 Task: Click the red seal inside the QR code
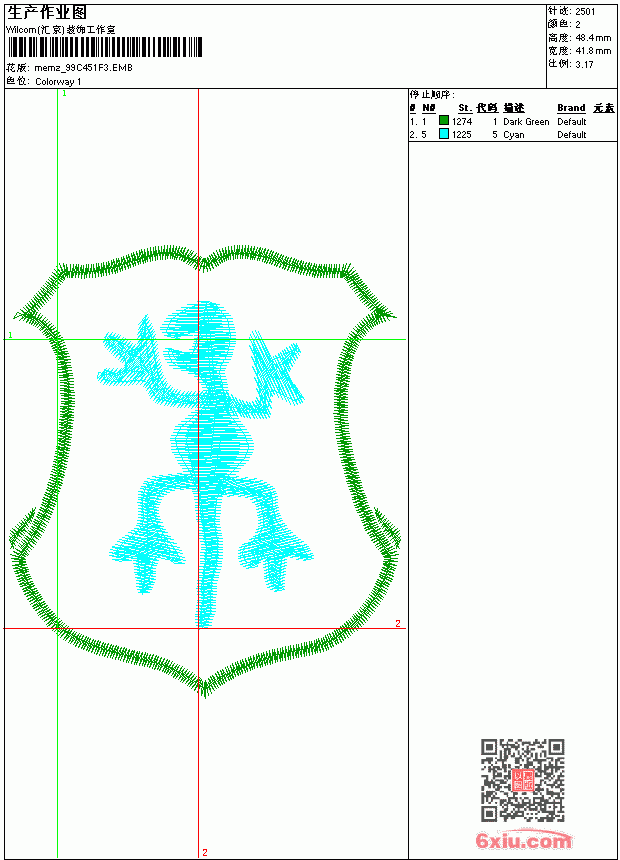tap(523, 780)
